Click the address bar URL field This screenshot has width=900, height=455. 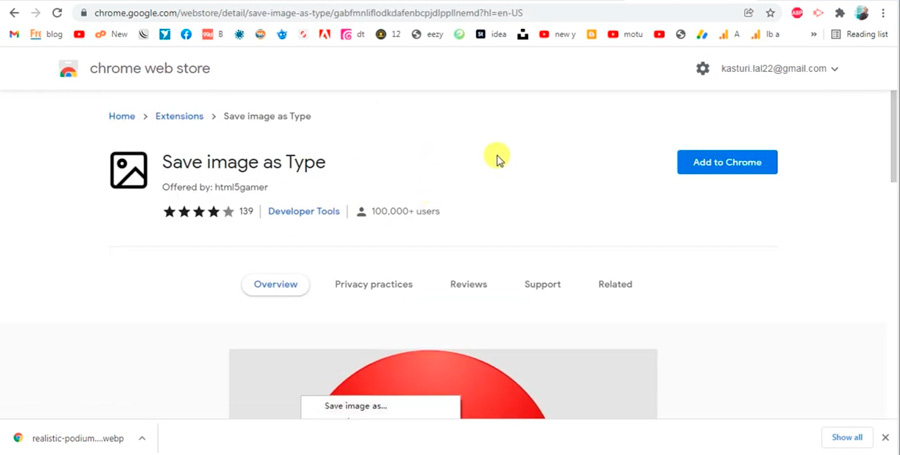click(400, 13)
